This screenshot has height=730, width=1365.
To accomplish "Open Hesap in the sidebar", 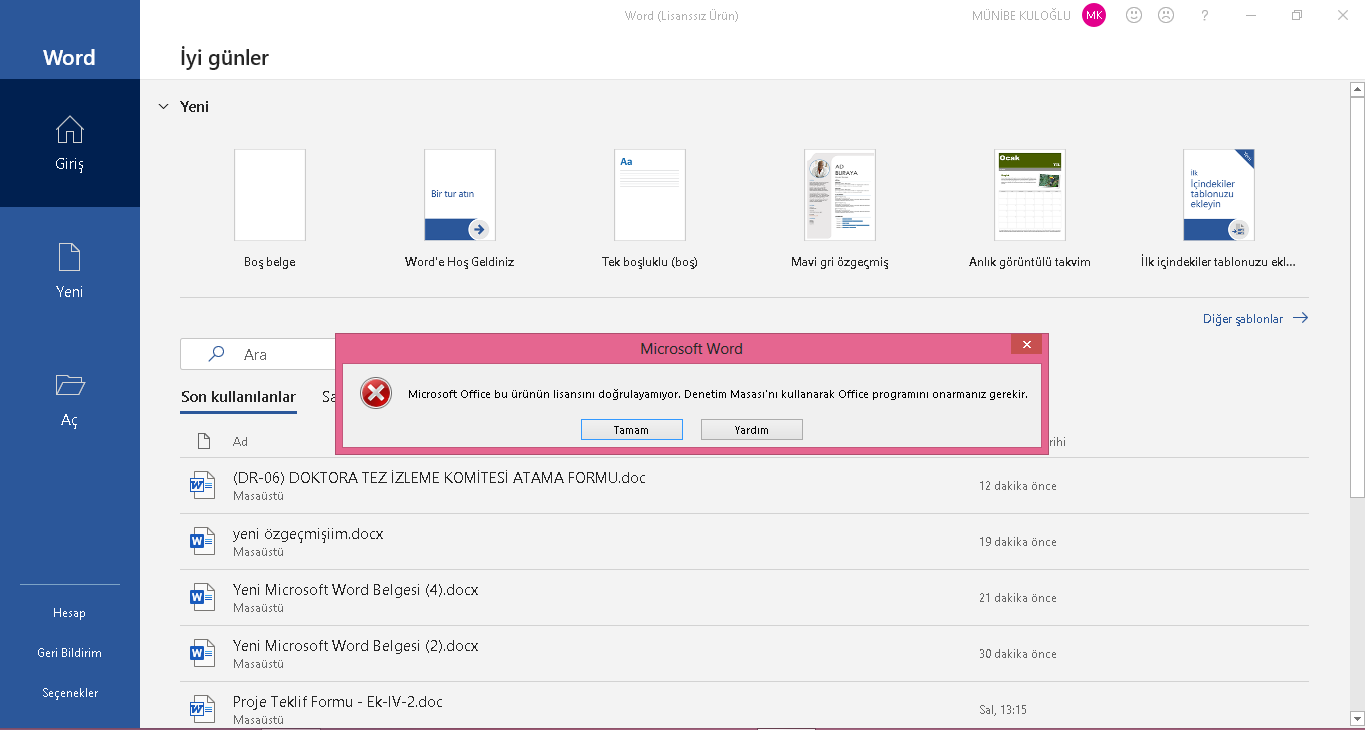I will coord(69,613).
